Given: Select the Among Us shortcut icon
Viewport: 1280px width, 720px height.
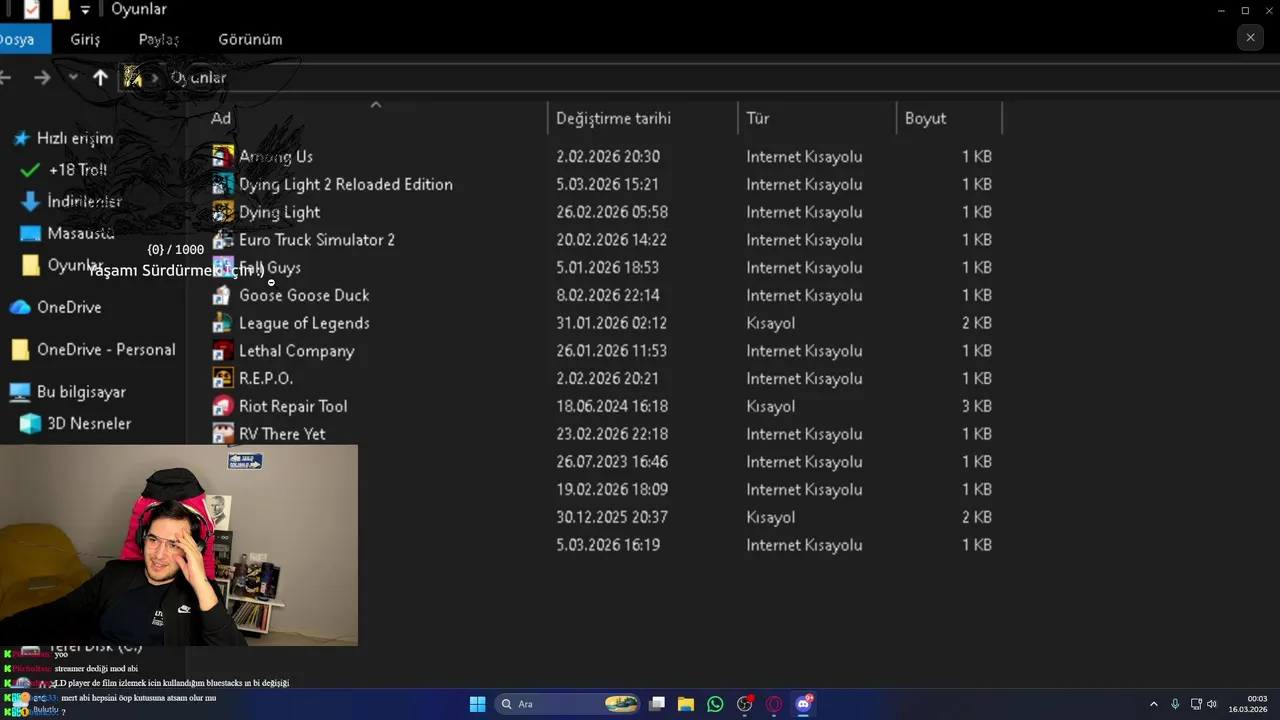Looking at the screenshot, I should [x=223, y=157].
